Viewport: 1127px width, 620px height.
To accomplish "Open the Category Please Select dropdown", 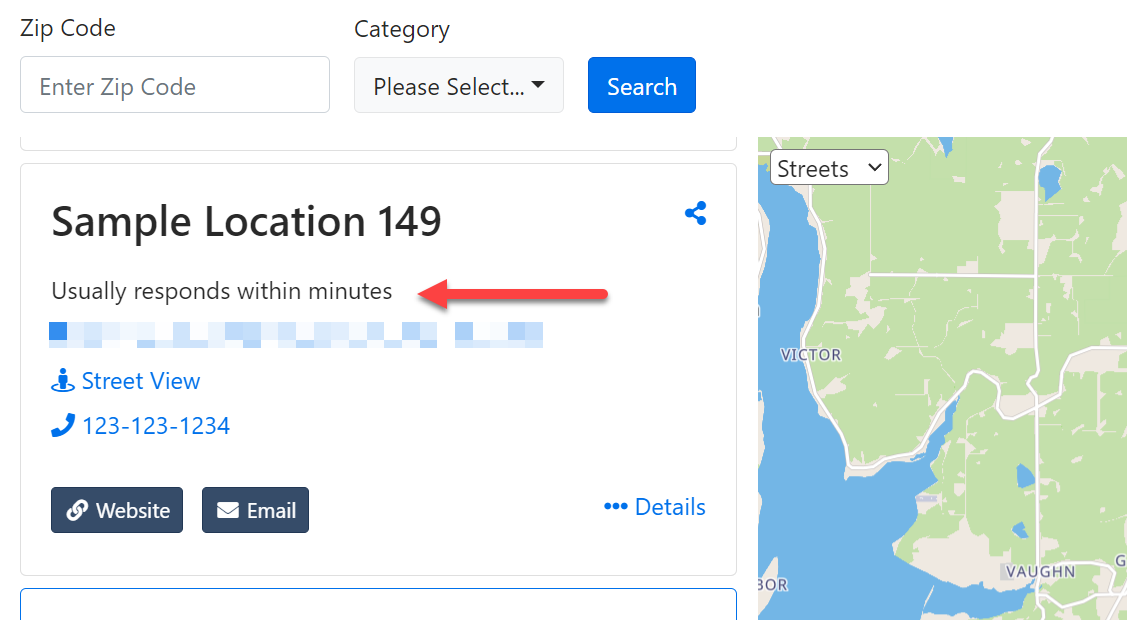I will coord(459,85).
